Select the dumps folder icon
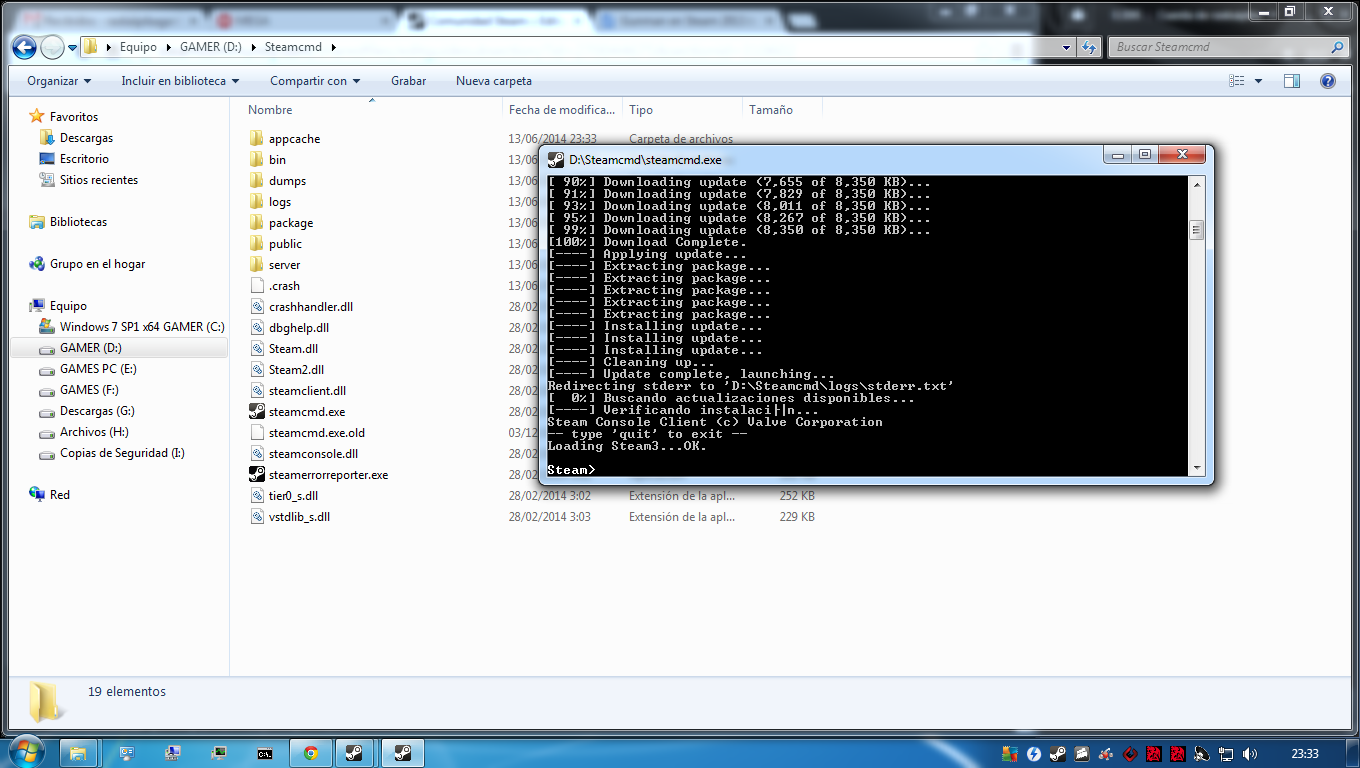This screenshot has width=1360, height=768. [257, 181]
